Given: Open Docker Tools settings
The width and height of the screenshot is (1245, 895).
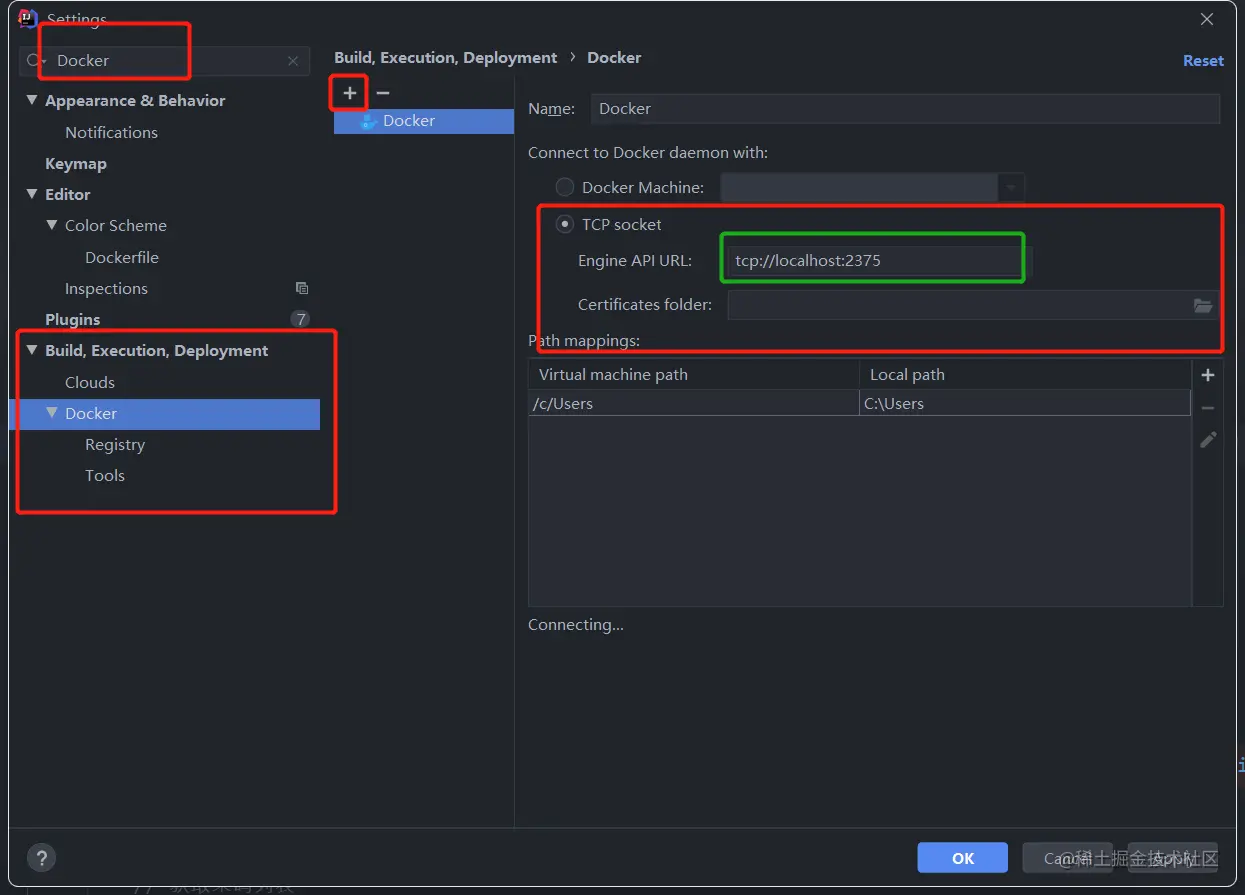Looking at the screenshot, I should tap(105, 475).
